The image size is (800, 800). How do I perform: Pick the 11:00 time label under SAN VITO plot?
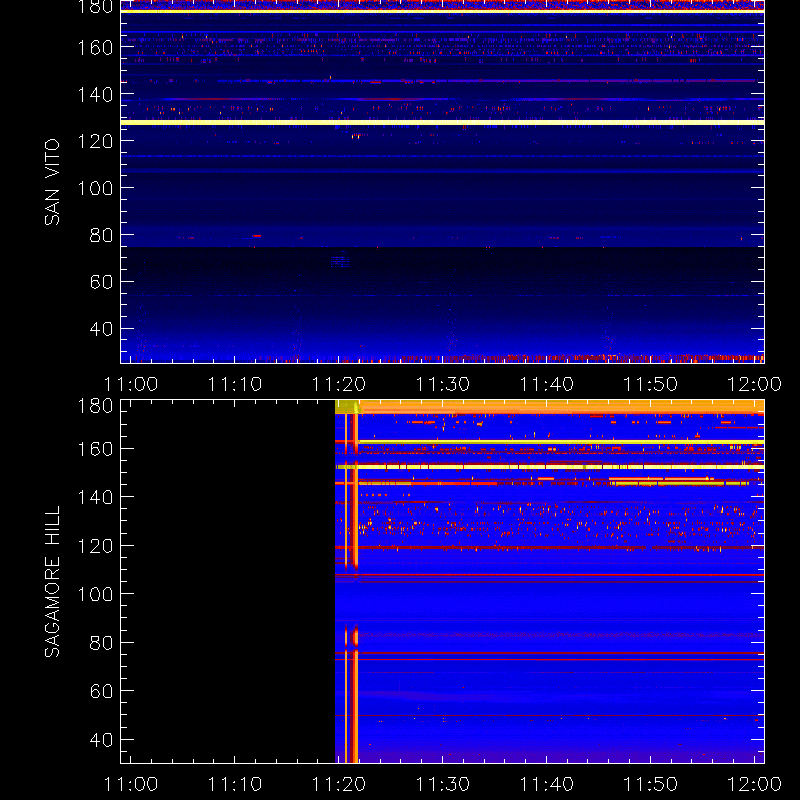point(131,384)
